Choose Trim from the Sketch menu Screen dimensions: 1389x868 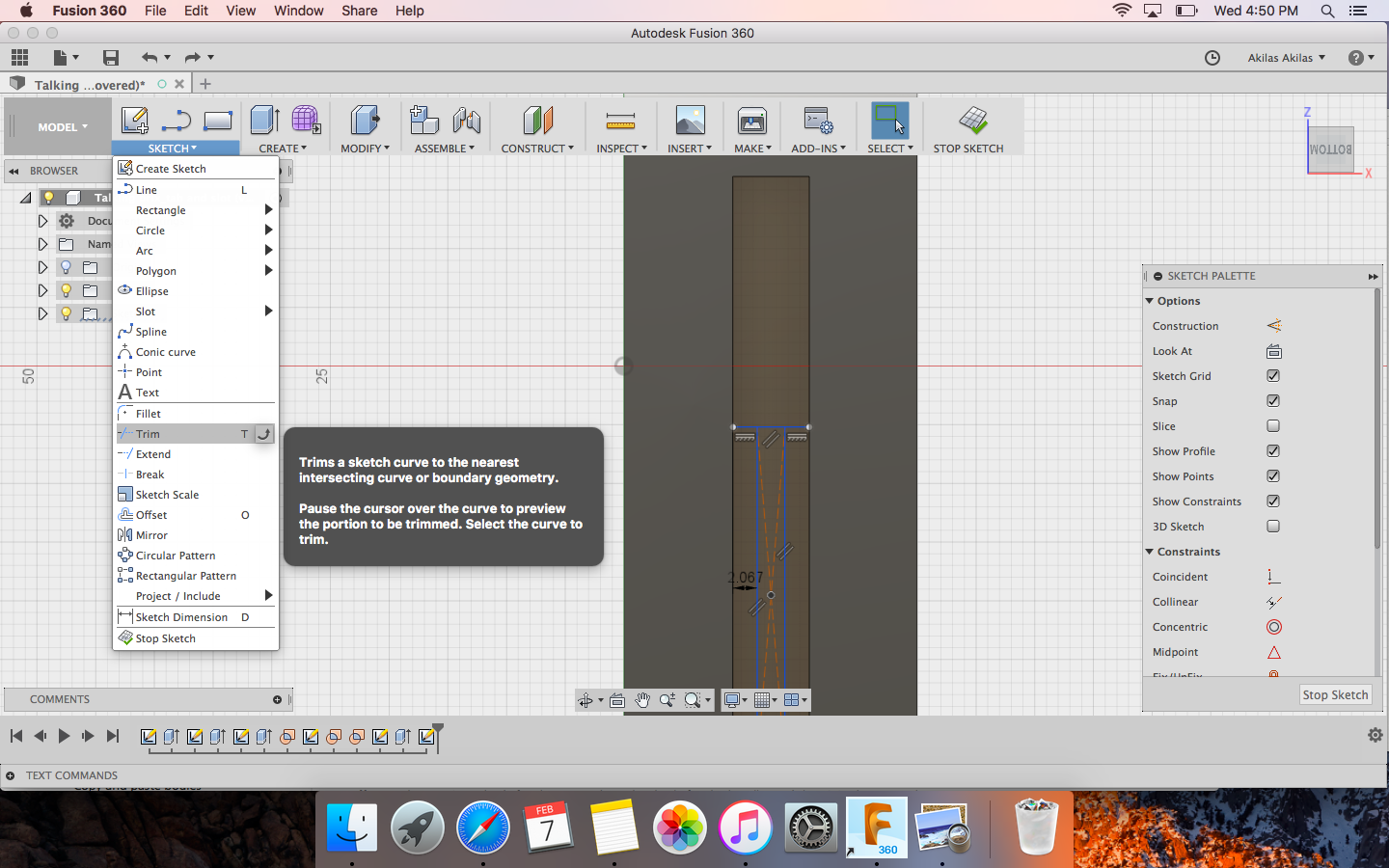[149, 434]
